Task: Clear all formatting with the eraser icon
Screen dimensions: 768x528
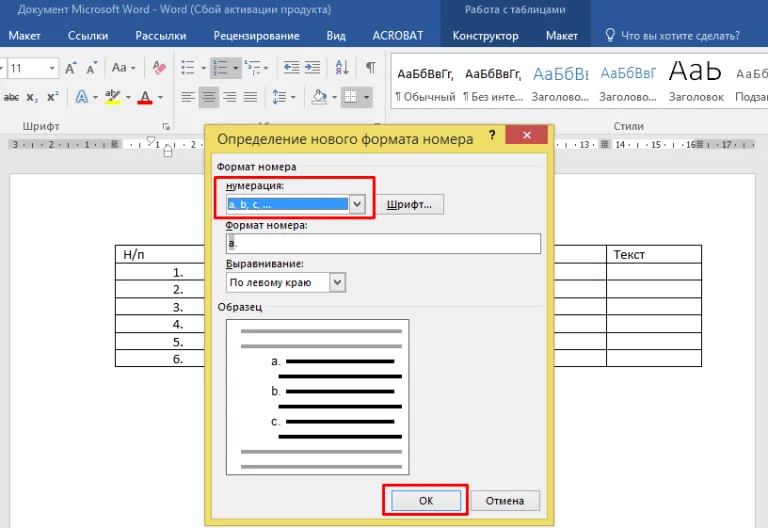Action: 159,68
